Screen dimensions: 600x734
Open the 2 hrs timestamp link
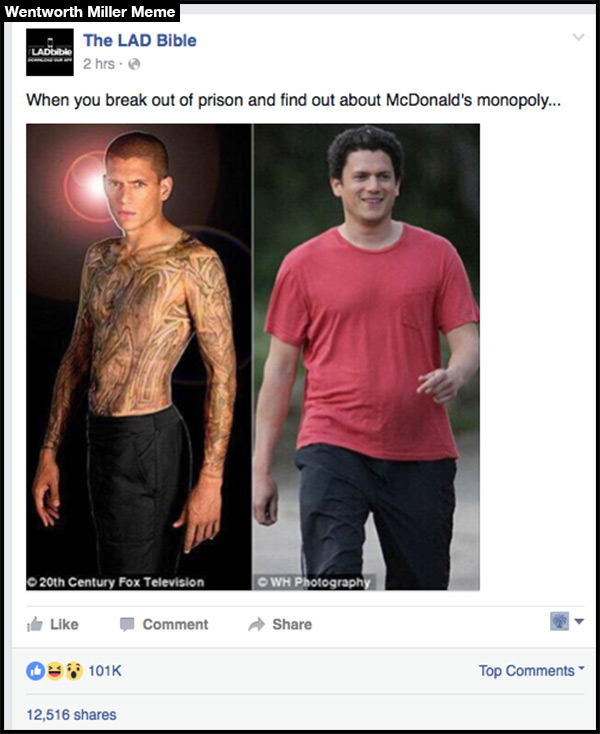tap(99, 64)
